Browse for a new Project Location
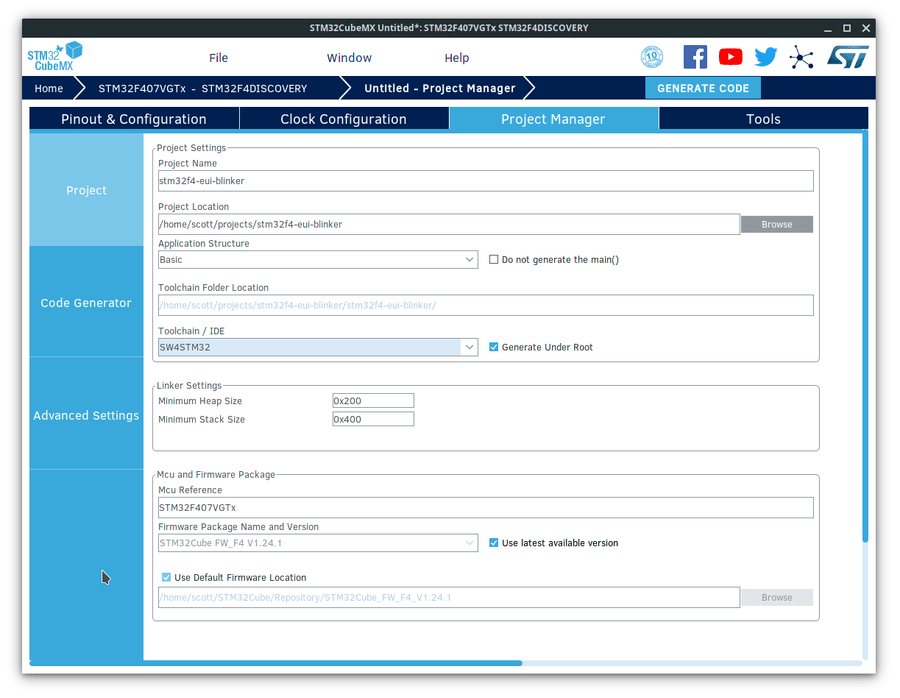This screenshot has width=900, height=698. tap(776, 224)
